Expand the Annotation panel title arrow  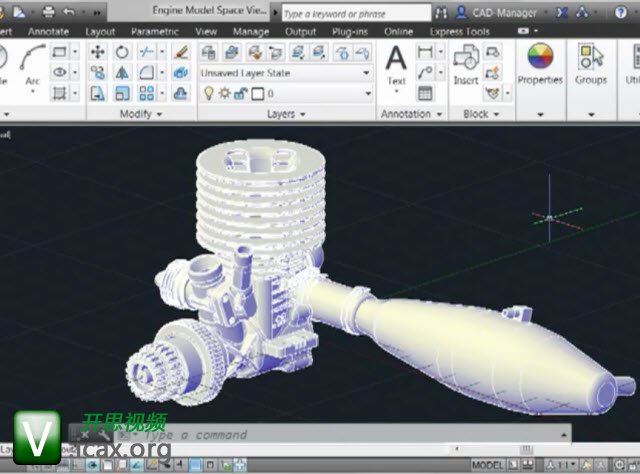439,114
